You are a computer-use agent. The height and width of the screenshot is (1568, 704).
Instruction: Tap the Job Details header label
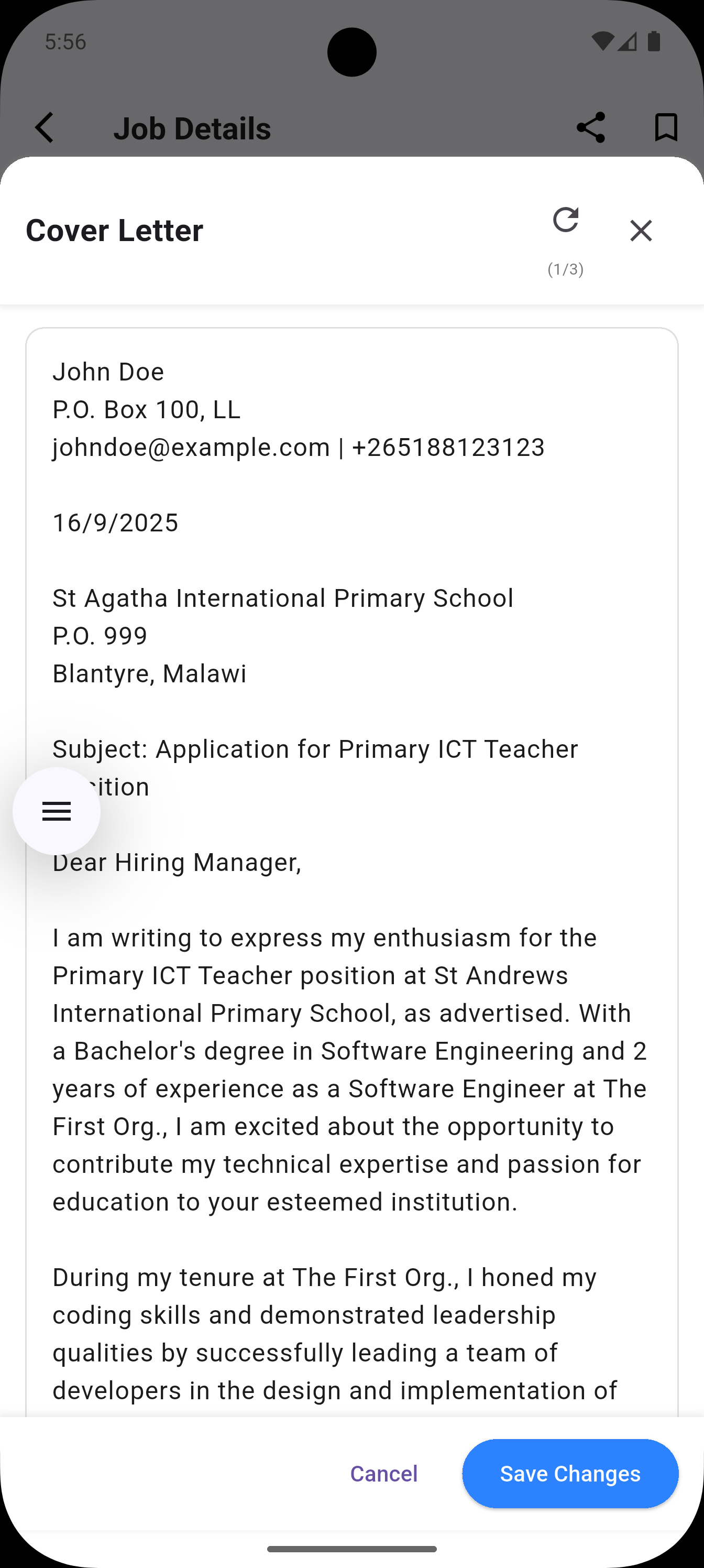pyautogui.click(x=192, y=127)
